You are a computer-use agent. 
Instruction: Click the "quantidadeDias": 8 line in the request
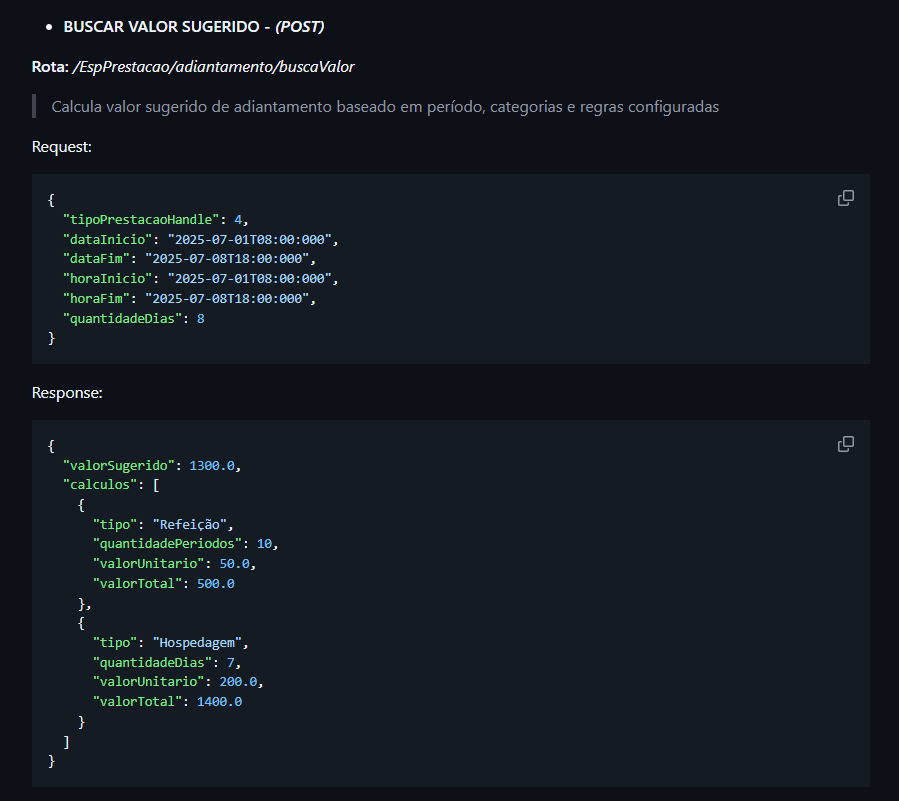pyautogui.click(x=134, y=319)
